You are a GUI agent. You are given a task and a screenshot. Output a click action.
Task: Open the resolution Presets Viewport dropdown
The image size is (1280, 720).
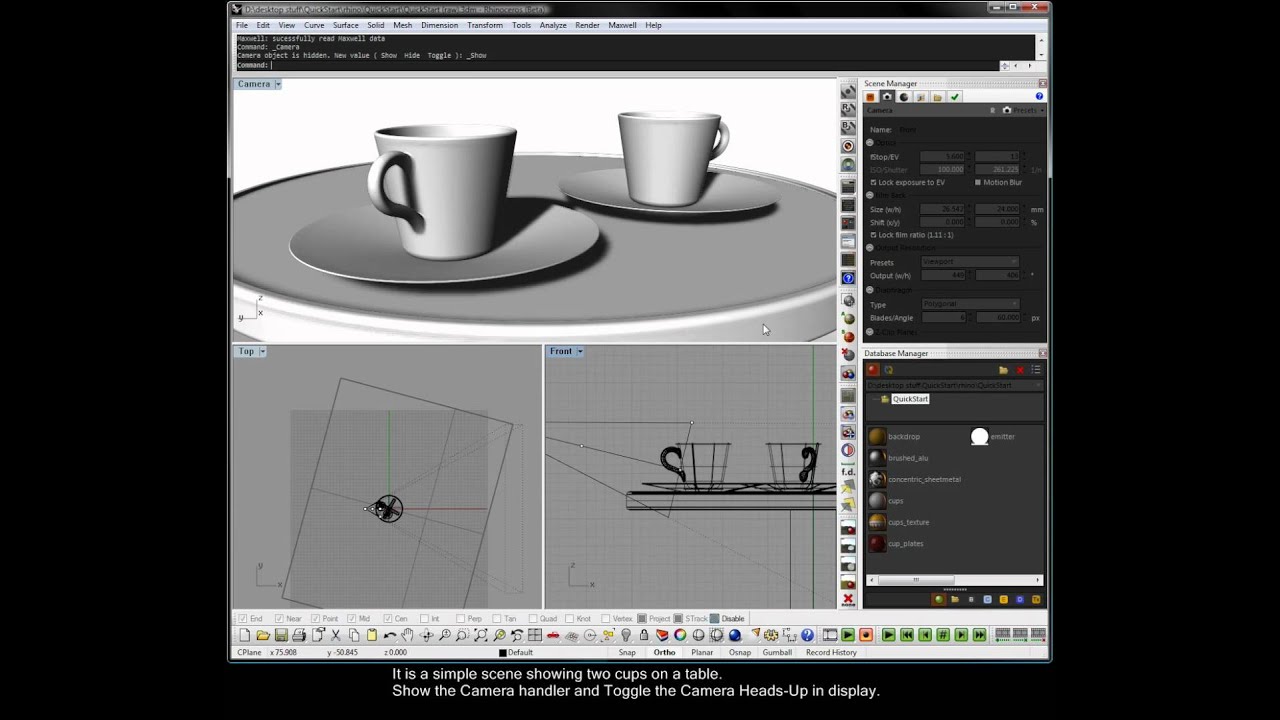(x=970, y=262)
